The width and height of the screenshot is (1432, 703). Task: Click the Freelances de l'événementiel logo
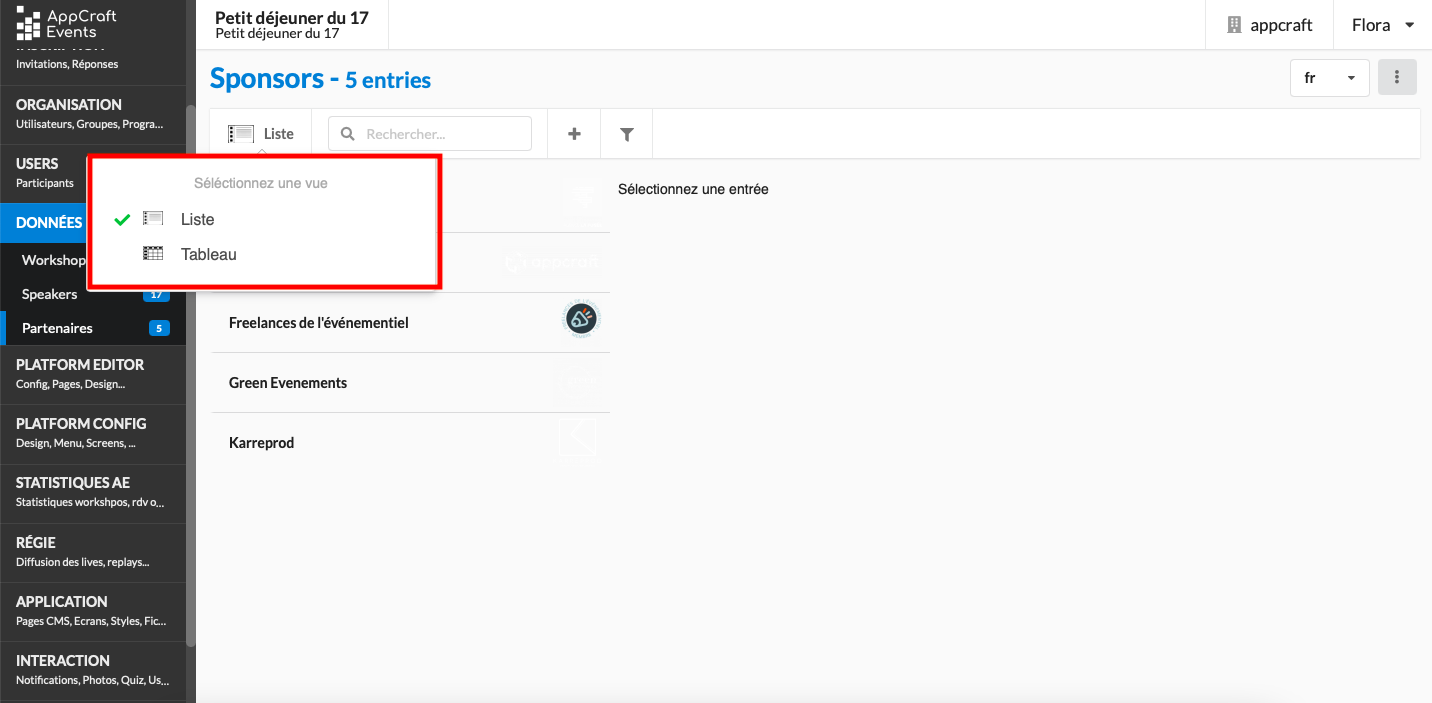pos(580,321)
